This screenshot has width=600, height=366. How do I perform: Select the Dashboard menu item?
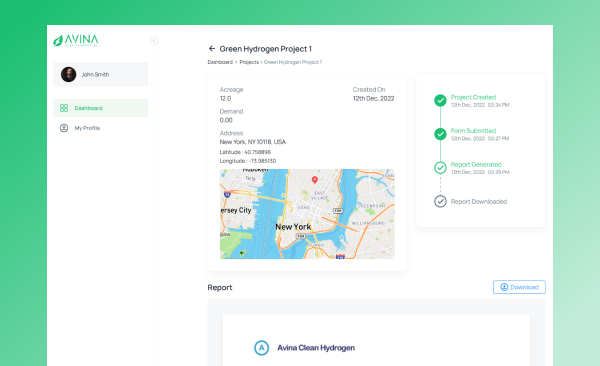pyautogui.click(x=101, y=108)
